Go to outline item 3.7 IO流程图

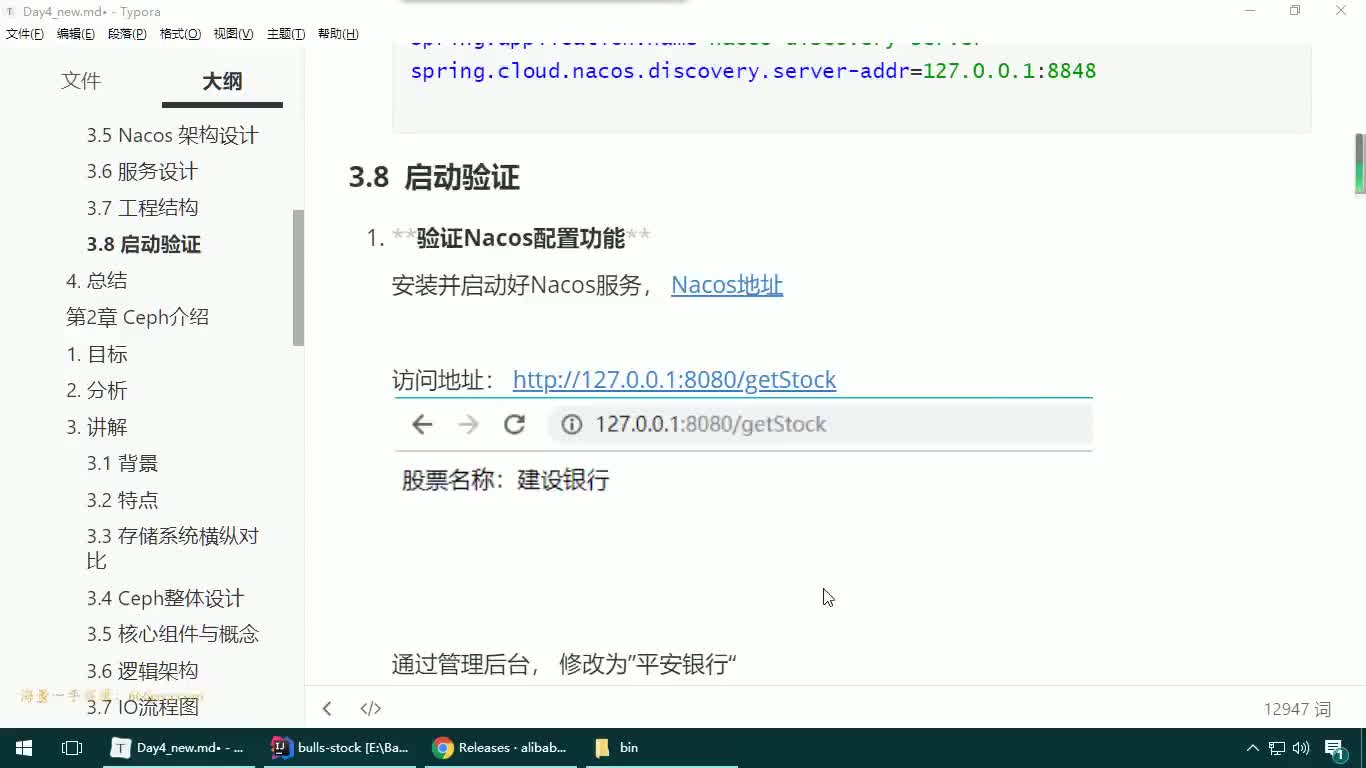(x=142, y=707)
